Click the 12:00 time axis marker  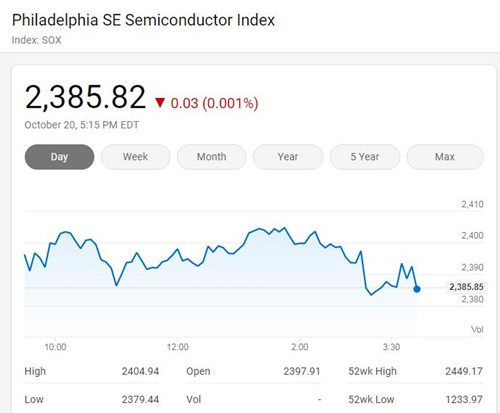178,347
